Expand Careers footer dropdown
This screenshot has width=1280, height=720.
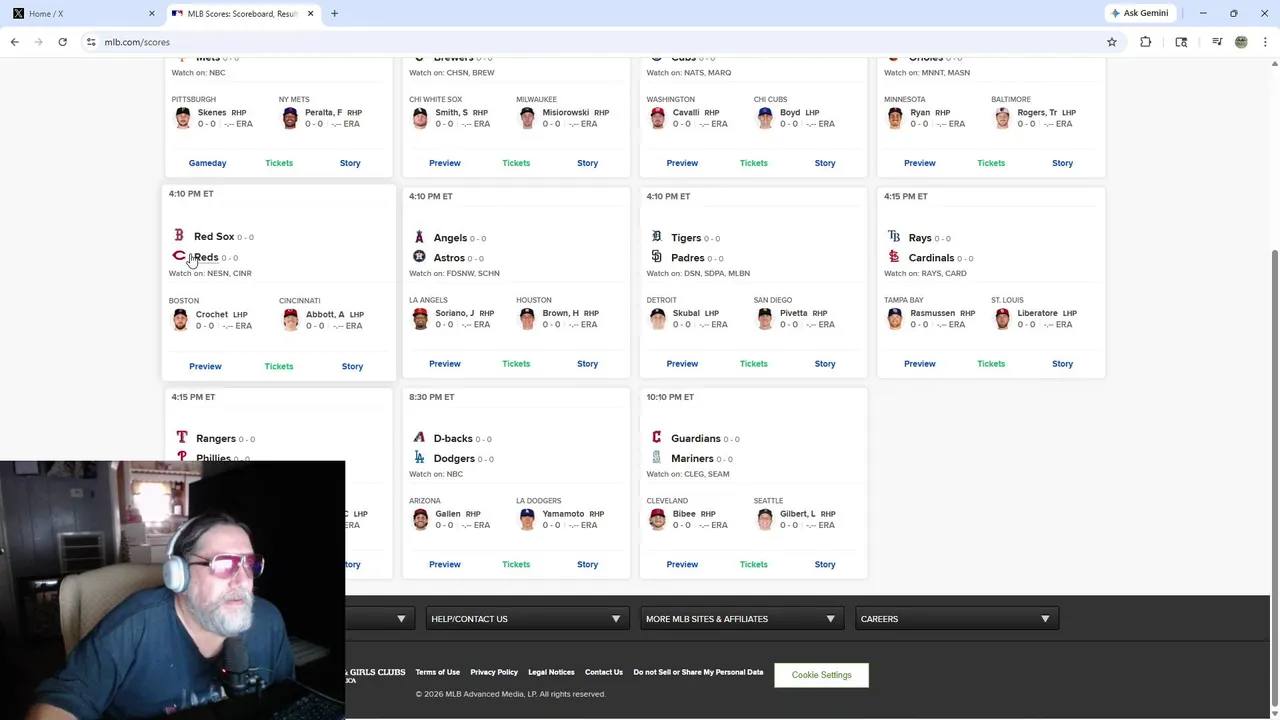pos(957,619)
